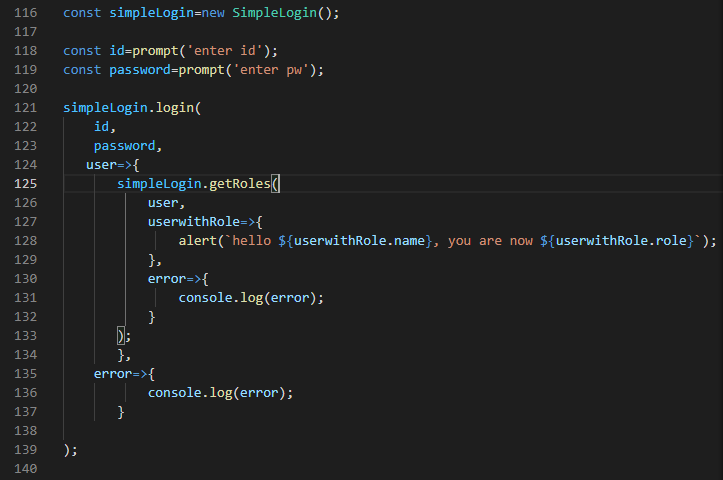Click the SimpleLogin class name on line 116
This screenshot has height=480, width=723.
pos(274,13)
